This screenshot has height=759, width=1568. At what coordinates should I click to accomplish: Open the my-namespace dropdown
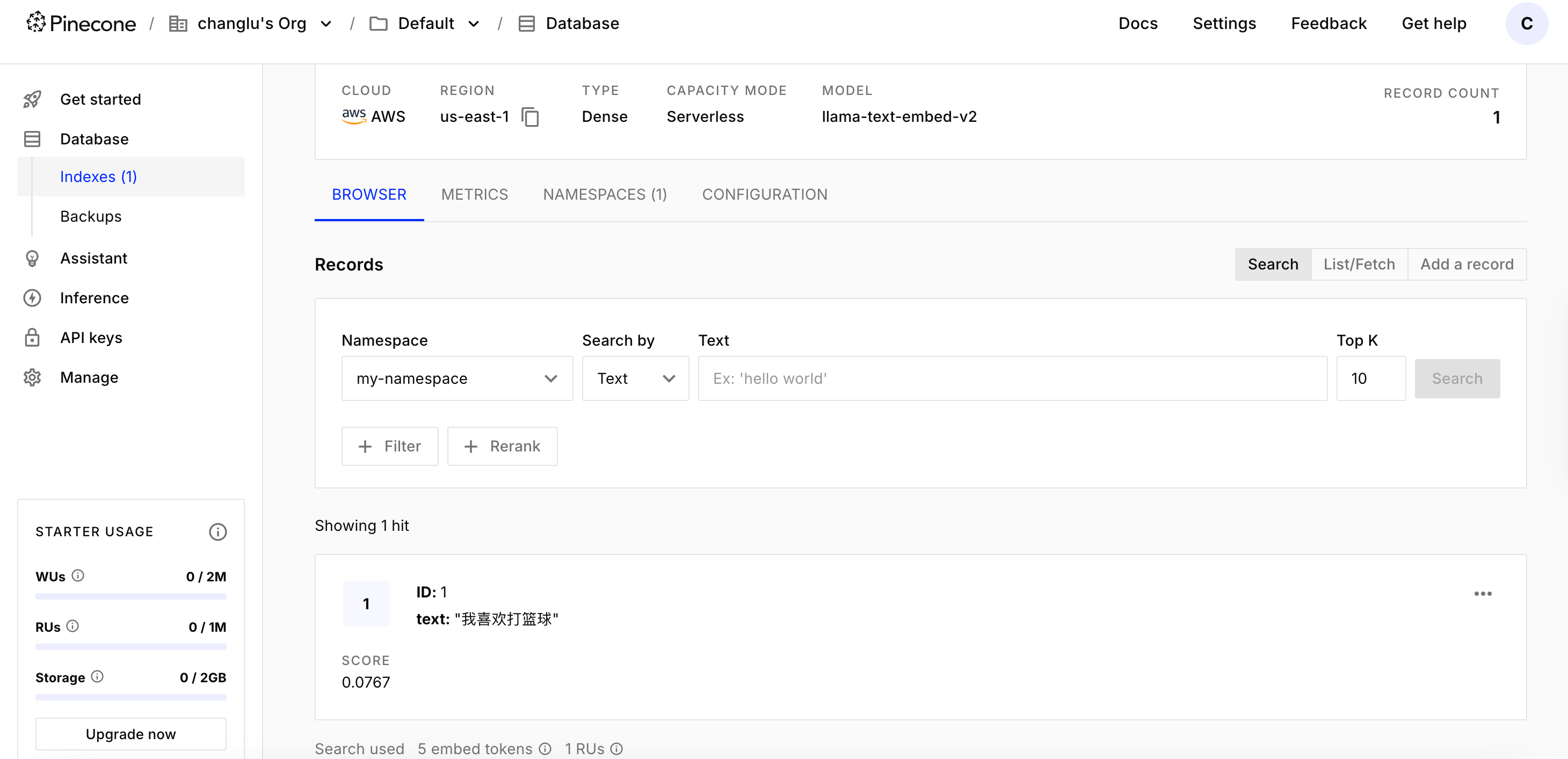coord(457,378)
